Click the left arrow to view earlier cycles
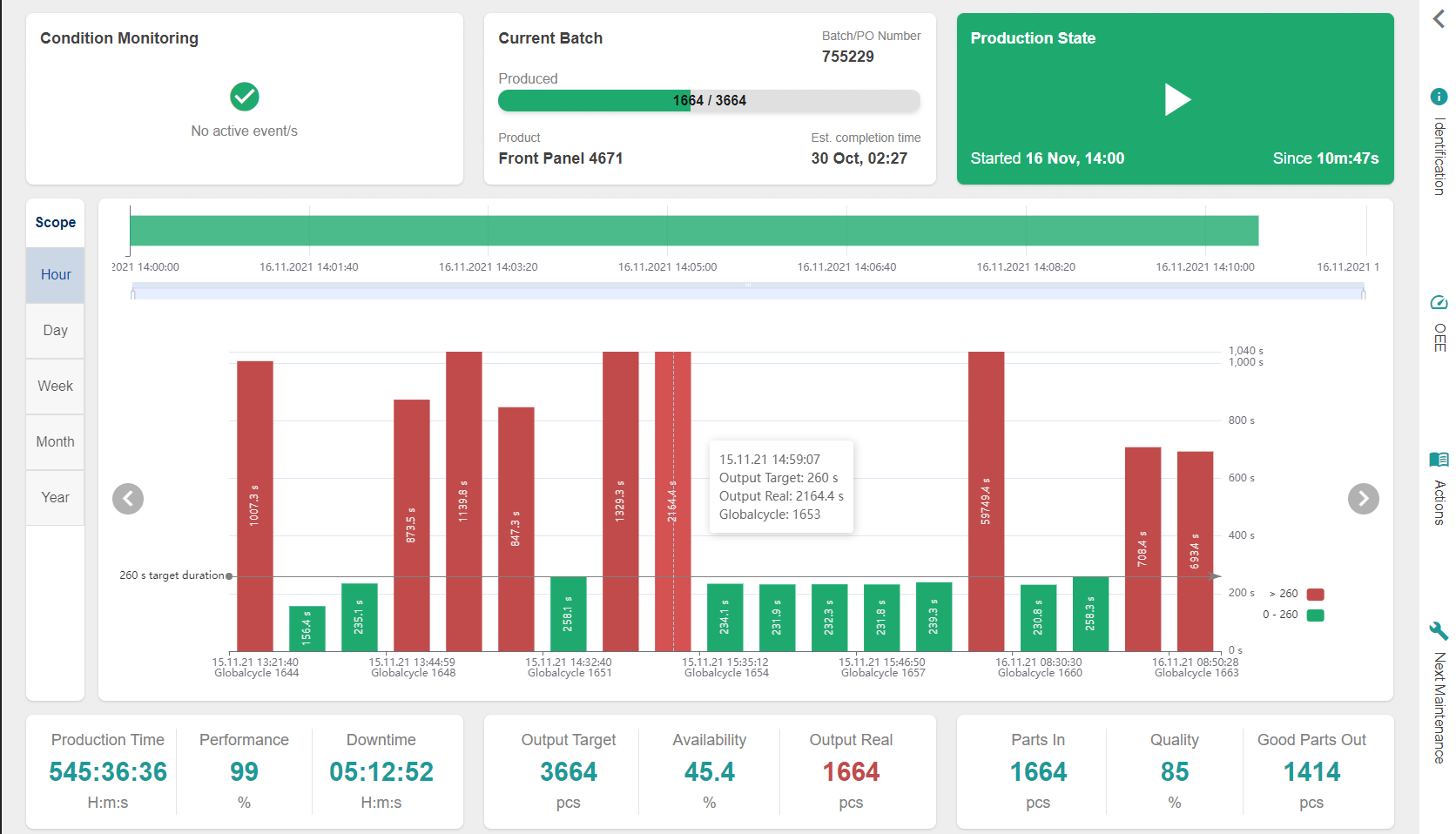This screenshot has width=1456, height=834. coord(128,499)
